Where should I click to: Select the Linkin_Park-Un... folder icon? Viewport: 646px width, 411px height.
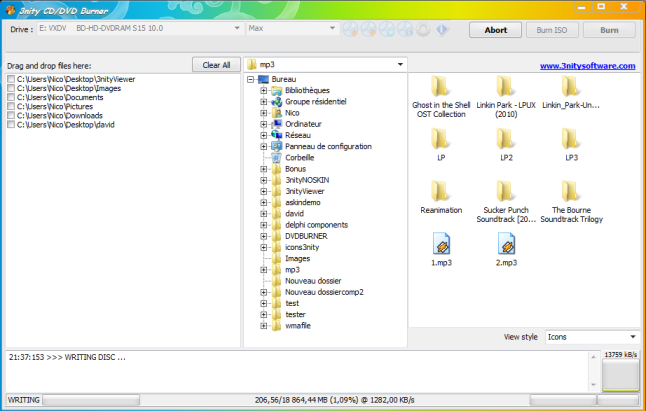[x=571, y=86]
